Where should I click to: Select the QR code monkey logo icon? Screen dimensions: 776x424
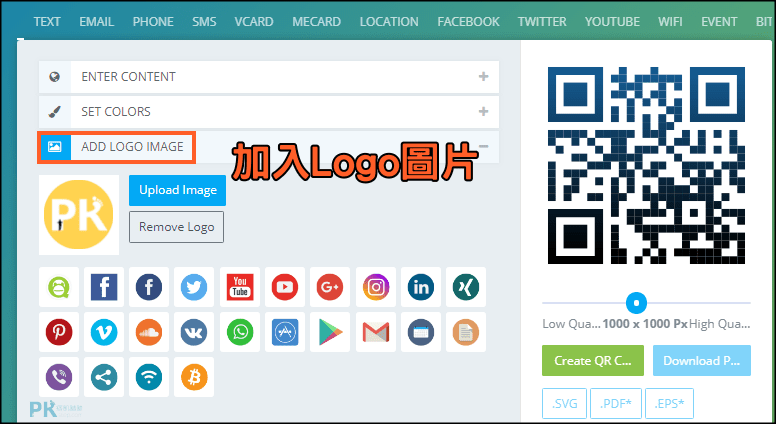59,287
